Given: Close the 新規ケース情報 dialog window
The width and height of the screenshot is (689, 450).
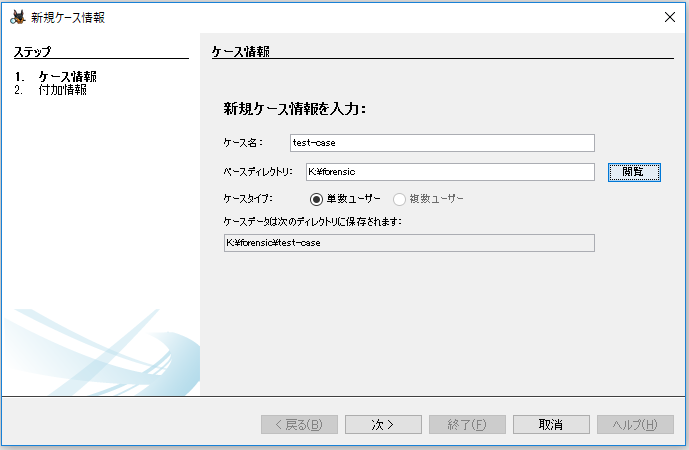Looking at the screenshot, I should 669,17.
